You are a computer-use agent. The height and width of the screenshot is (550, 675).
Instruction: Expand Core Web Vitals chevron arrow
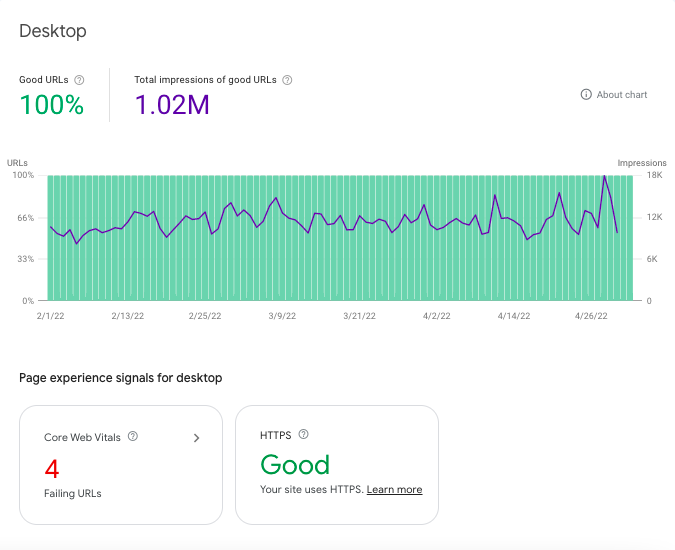[x=196, y=438]
